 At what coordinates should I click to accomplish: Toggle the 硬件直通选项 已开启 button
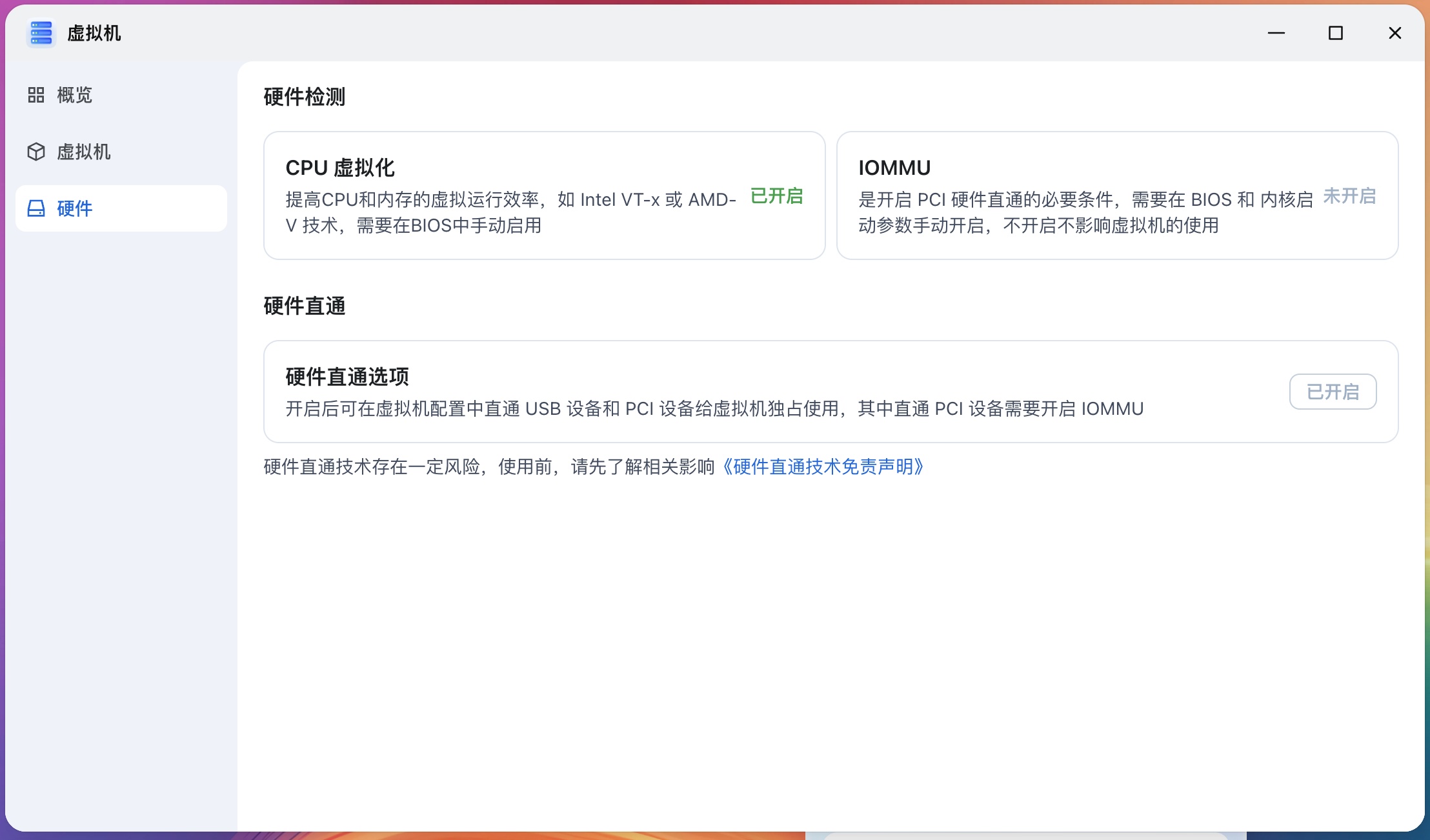pyautogui.click(x=1333, y=392)
